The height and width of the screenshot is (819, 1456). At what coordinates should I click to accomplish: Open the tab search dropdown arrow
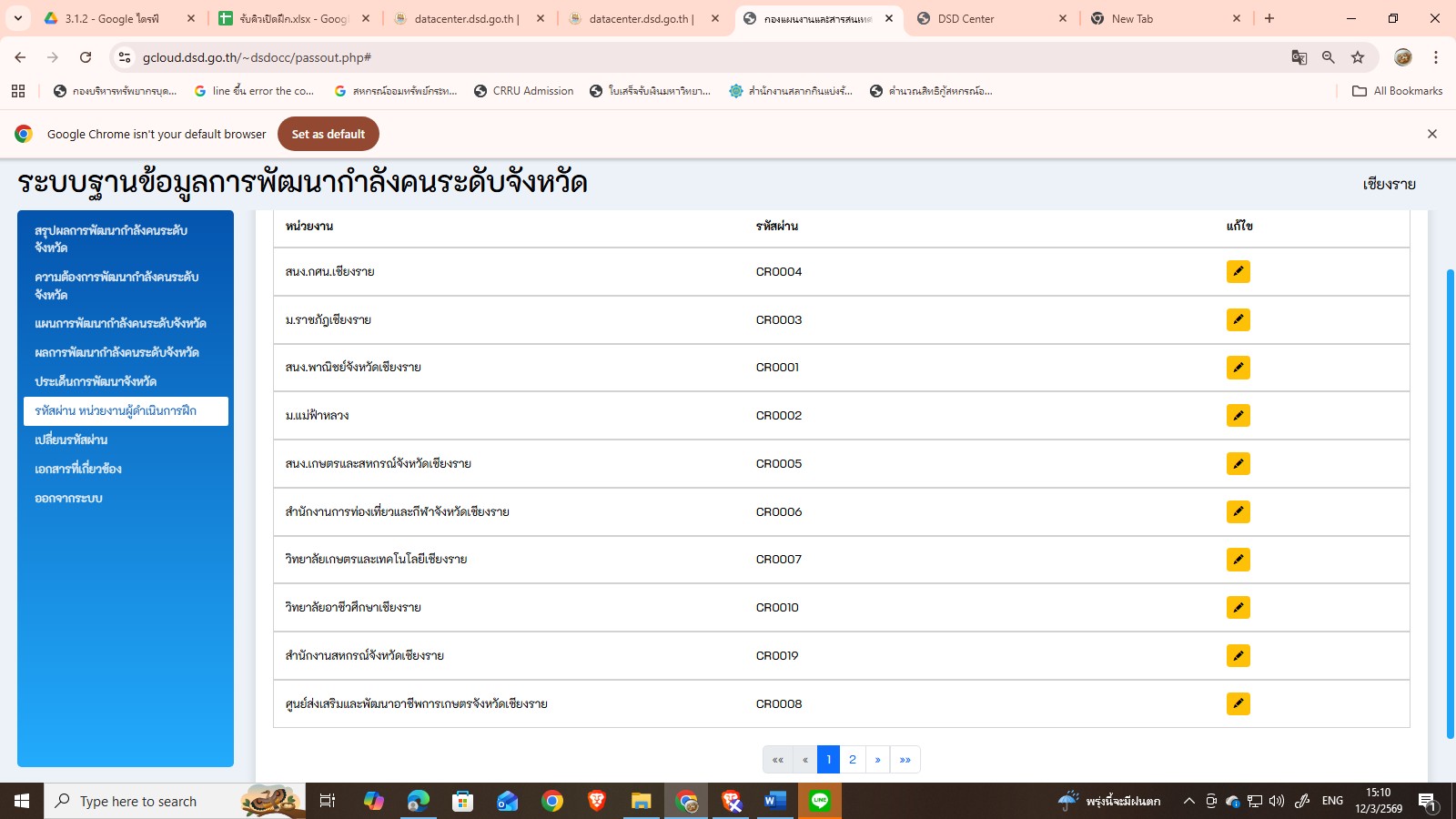coord(18,18)
